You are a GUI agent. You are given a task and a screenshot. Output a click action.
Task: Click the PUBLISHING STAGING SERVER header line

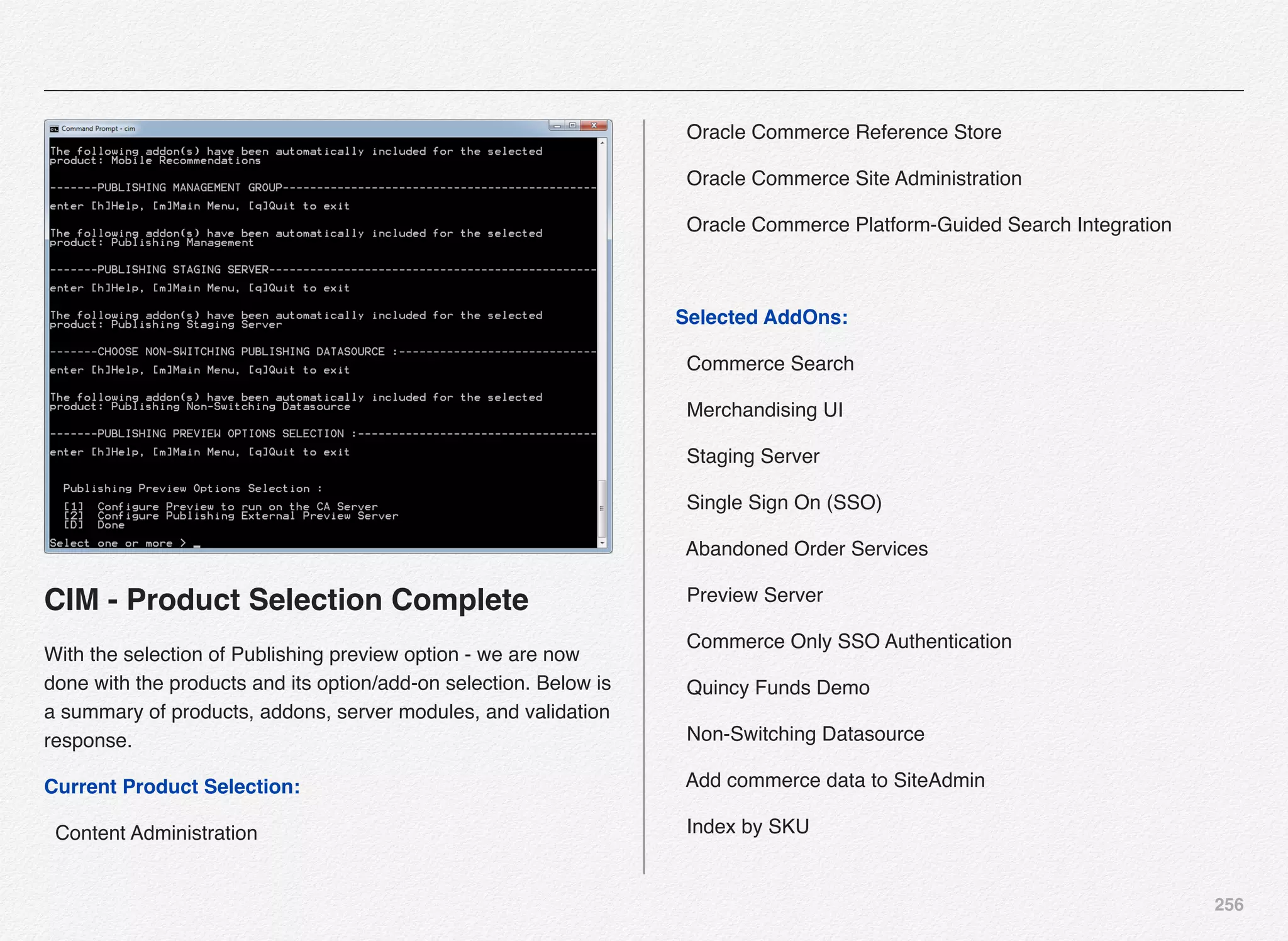[323, 270]
